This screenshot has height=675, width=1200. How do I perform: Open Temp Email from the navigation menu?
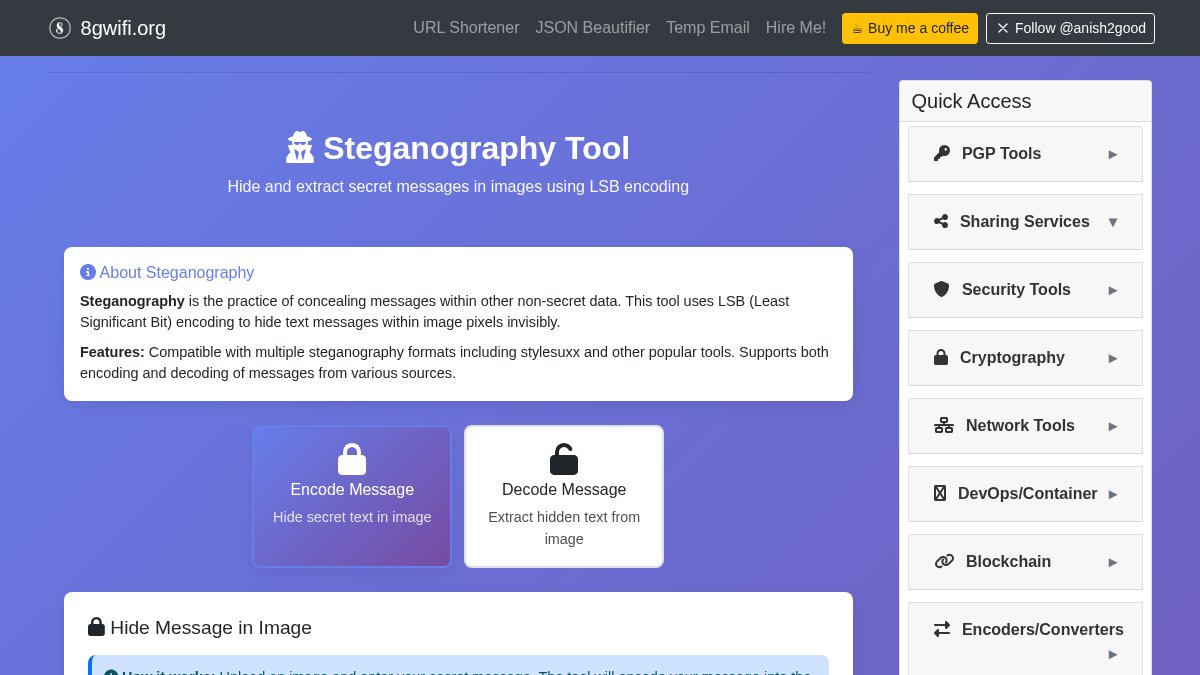tap(707, 28)
